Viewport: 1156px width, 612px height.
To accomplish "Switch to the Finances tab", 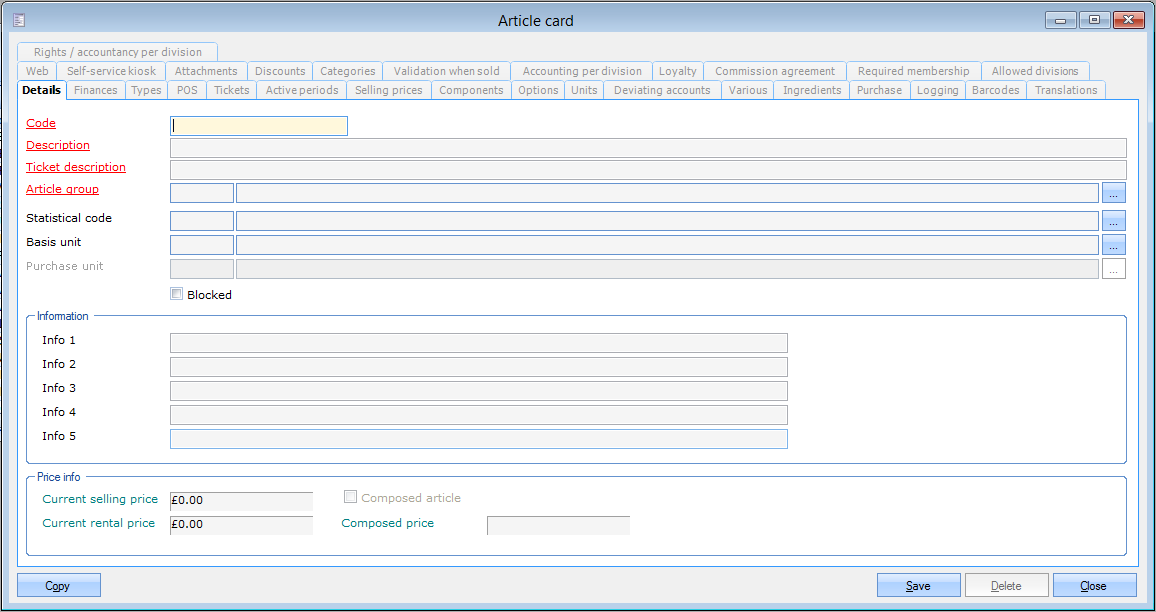I will [96, 90].
